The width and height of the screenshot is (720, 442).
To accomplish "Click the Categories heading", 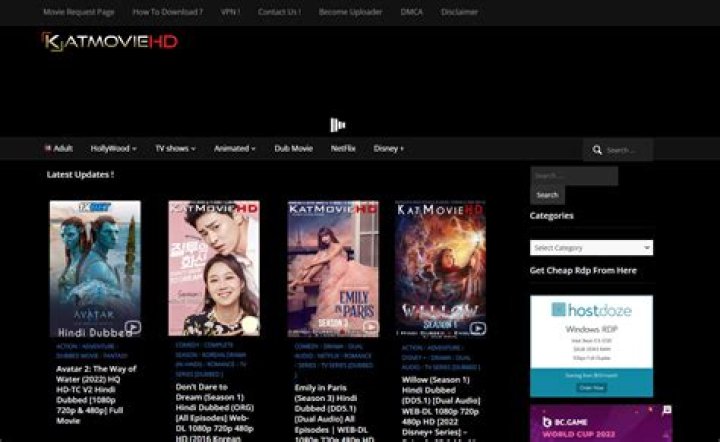I will pos(551,216).
